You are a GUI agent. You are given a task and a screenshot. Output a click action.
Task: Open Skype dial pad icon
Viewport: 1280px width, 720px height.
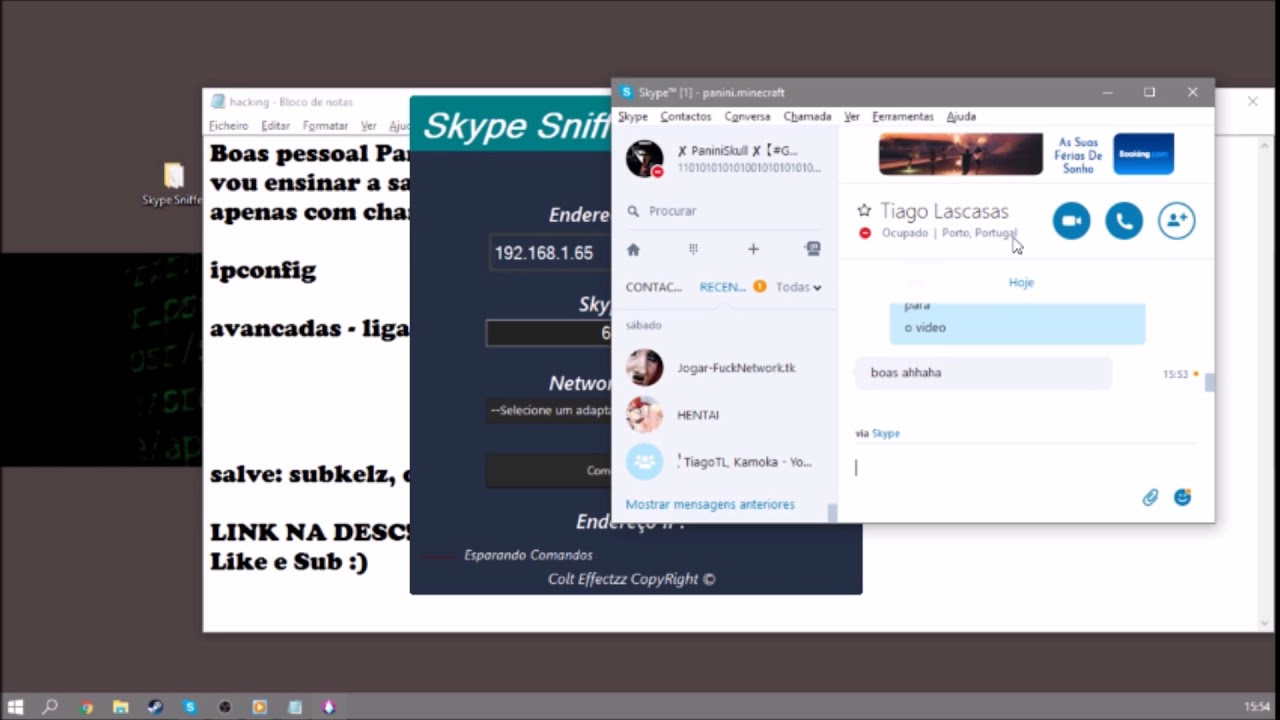693,249
